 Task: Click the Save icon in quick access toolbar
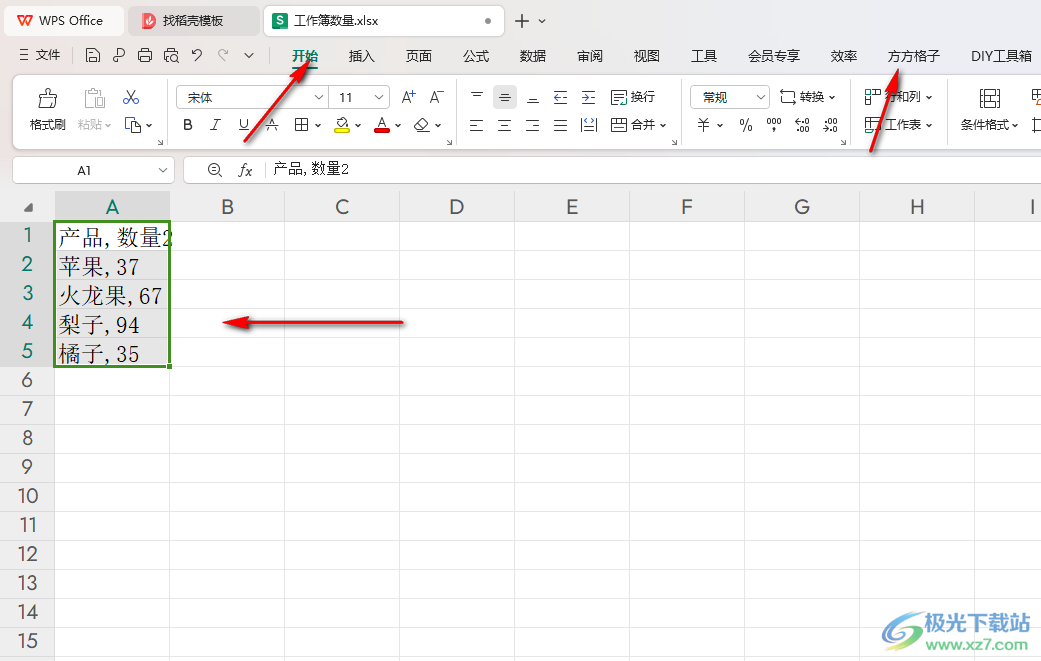[x=93, y=56]
